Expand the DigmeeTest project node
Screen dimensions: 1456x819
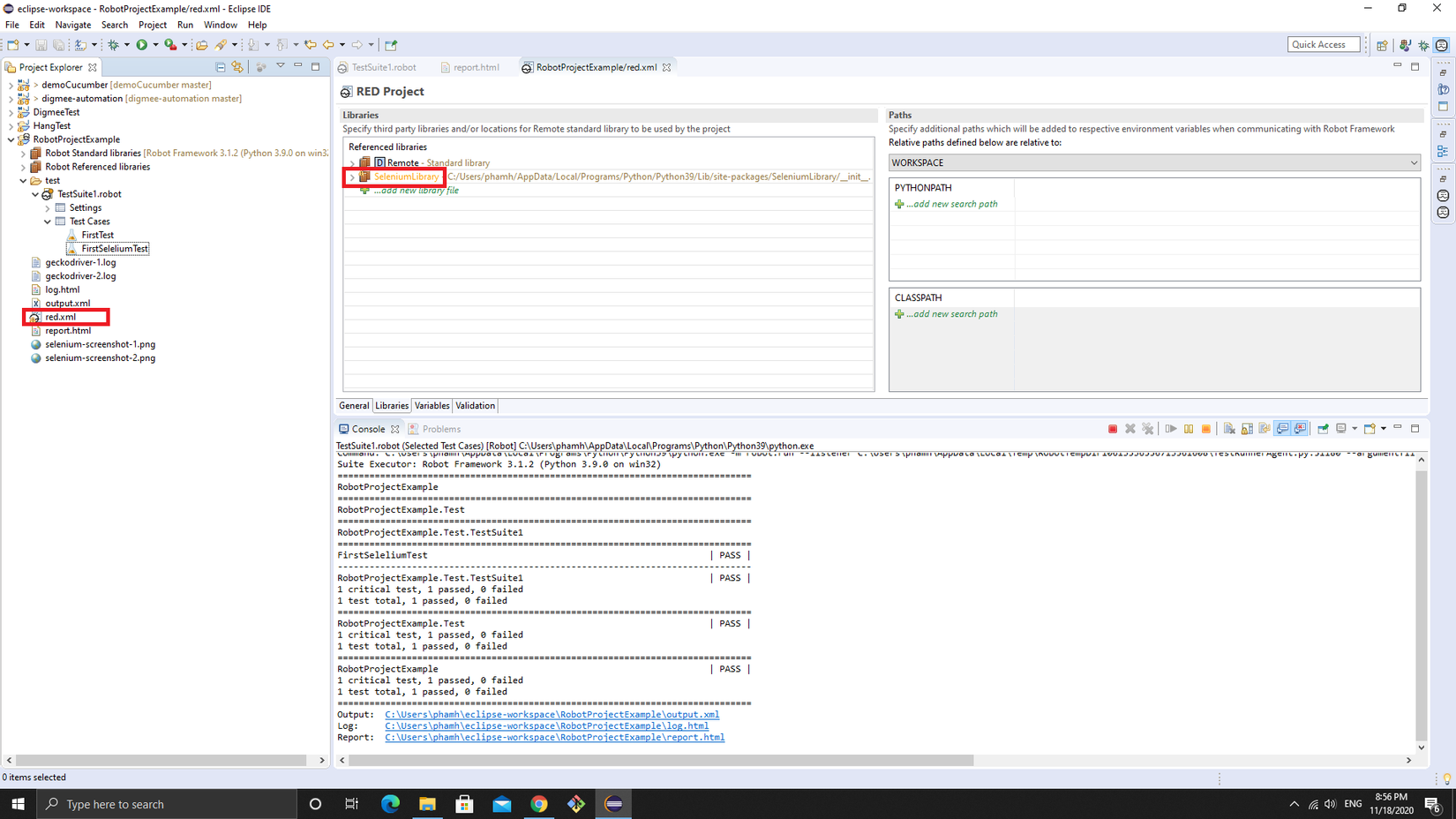tap(11, 113)
